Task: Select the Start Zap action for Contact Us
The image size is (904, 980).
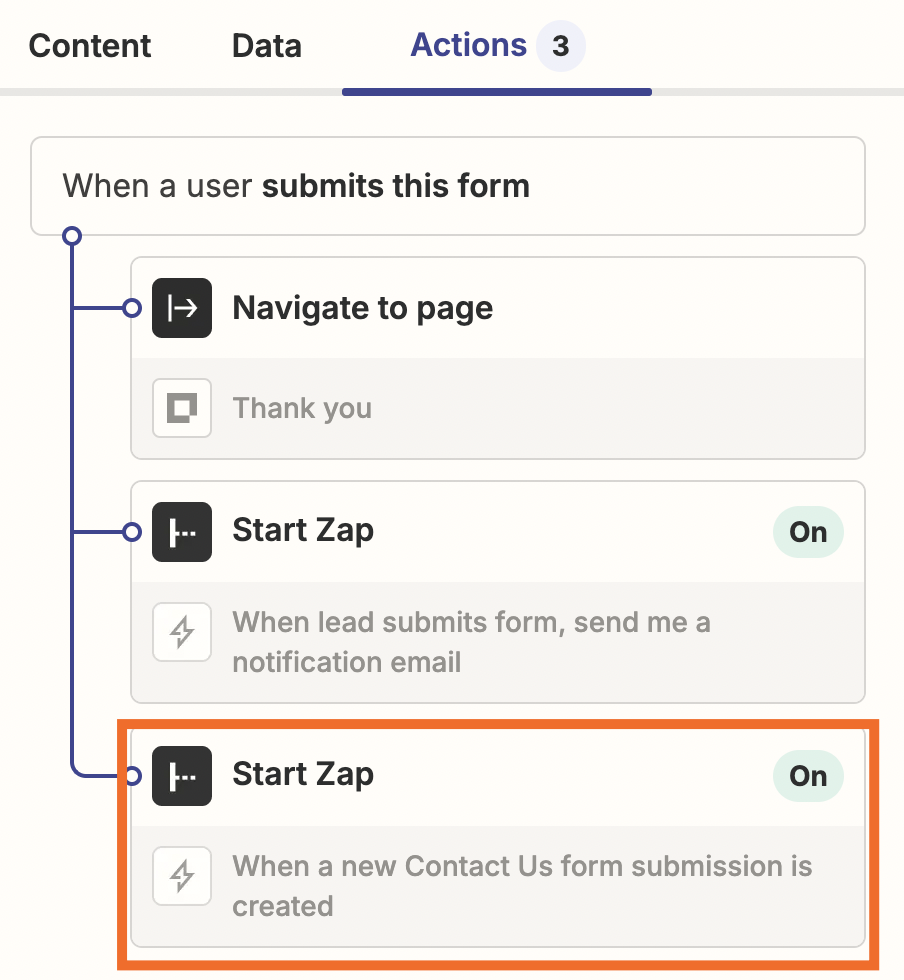Action: tap(303, 775)
